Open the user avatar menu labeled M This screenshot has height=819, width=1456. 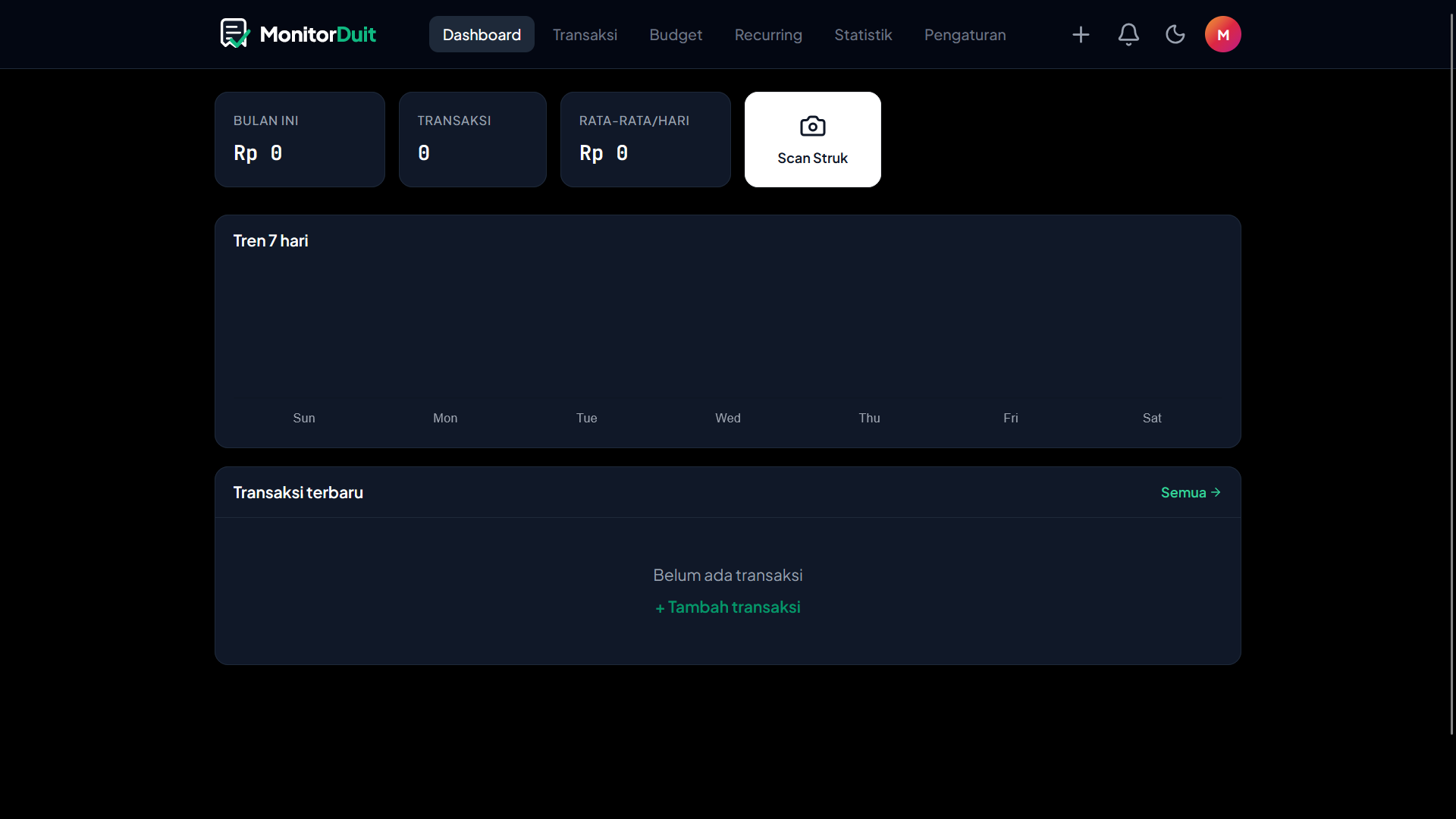pyautogui.click(x=1222, y=34)
